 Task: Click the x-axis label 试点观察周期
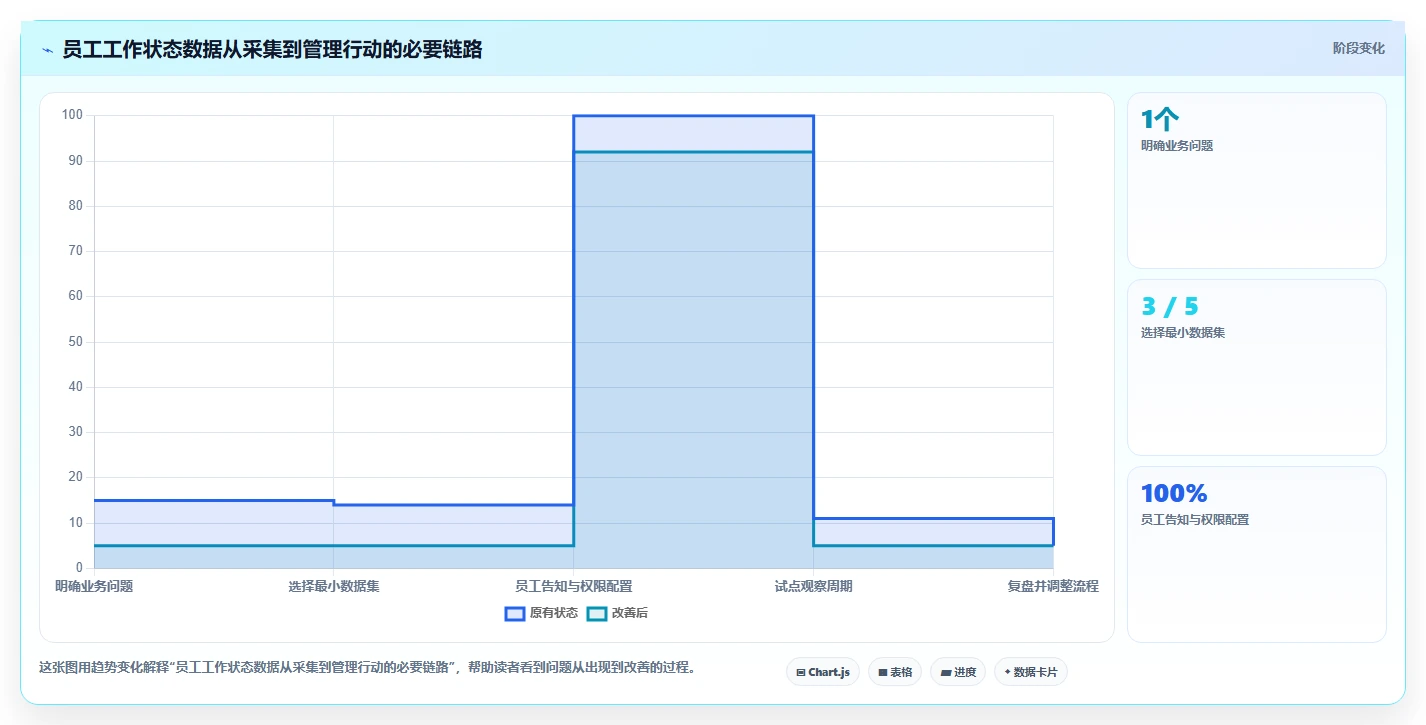coord(814,586)
